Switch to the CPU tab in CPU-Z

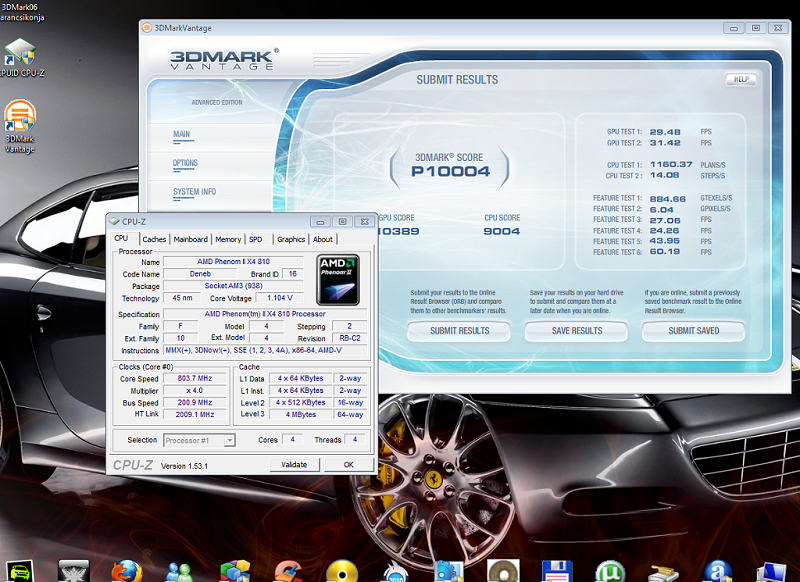point(121,238)
